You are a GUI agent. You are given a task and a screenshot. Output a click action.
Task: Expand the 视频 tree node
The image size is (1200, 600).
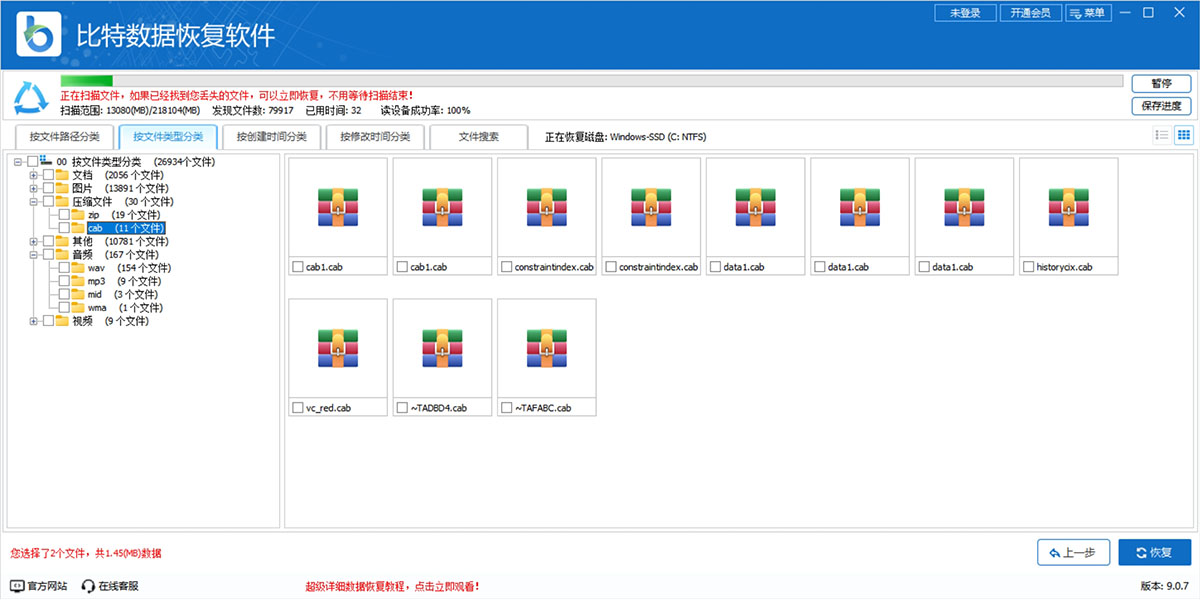pos(34,321)
